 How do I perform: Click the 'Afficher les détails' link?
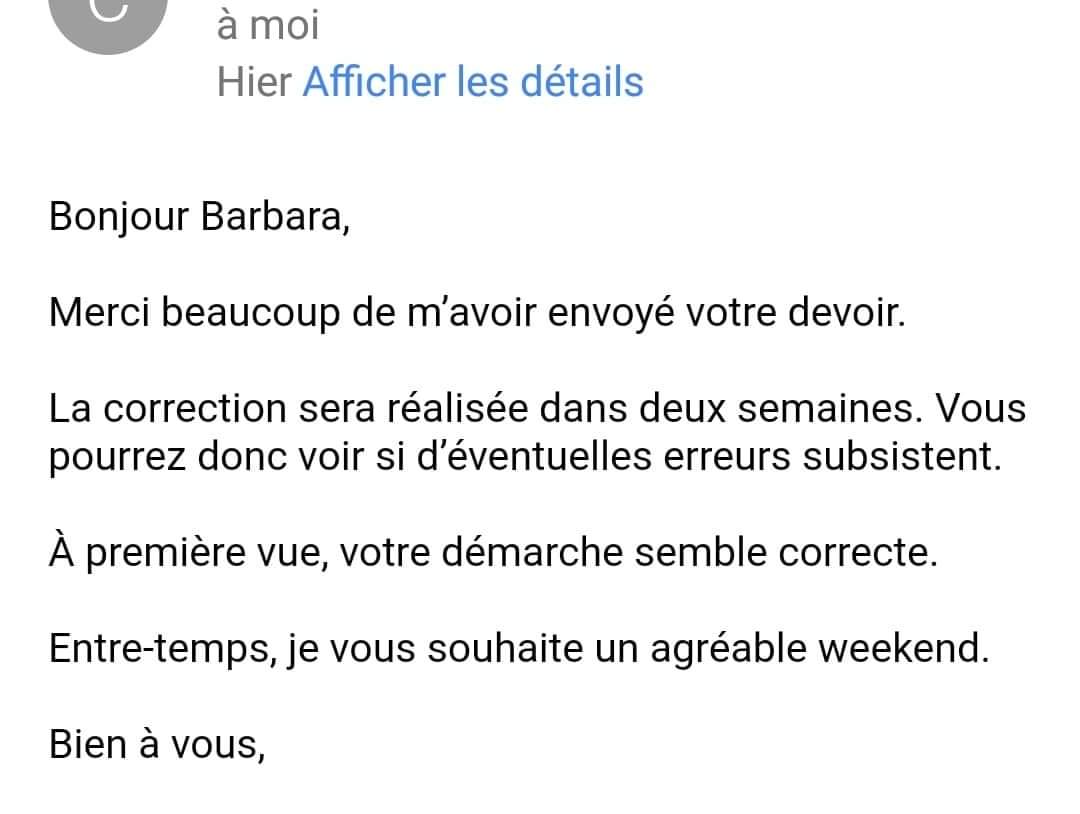[472, 82]
